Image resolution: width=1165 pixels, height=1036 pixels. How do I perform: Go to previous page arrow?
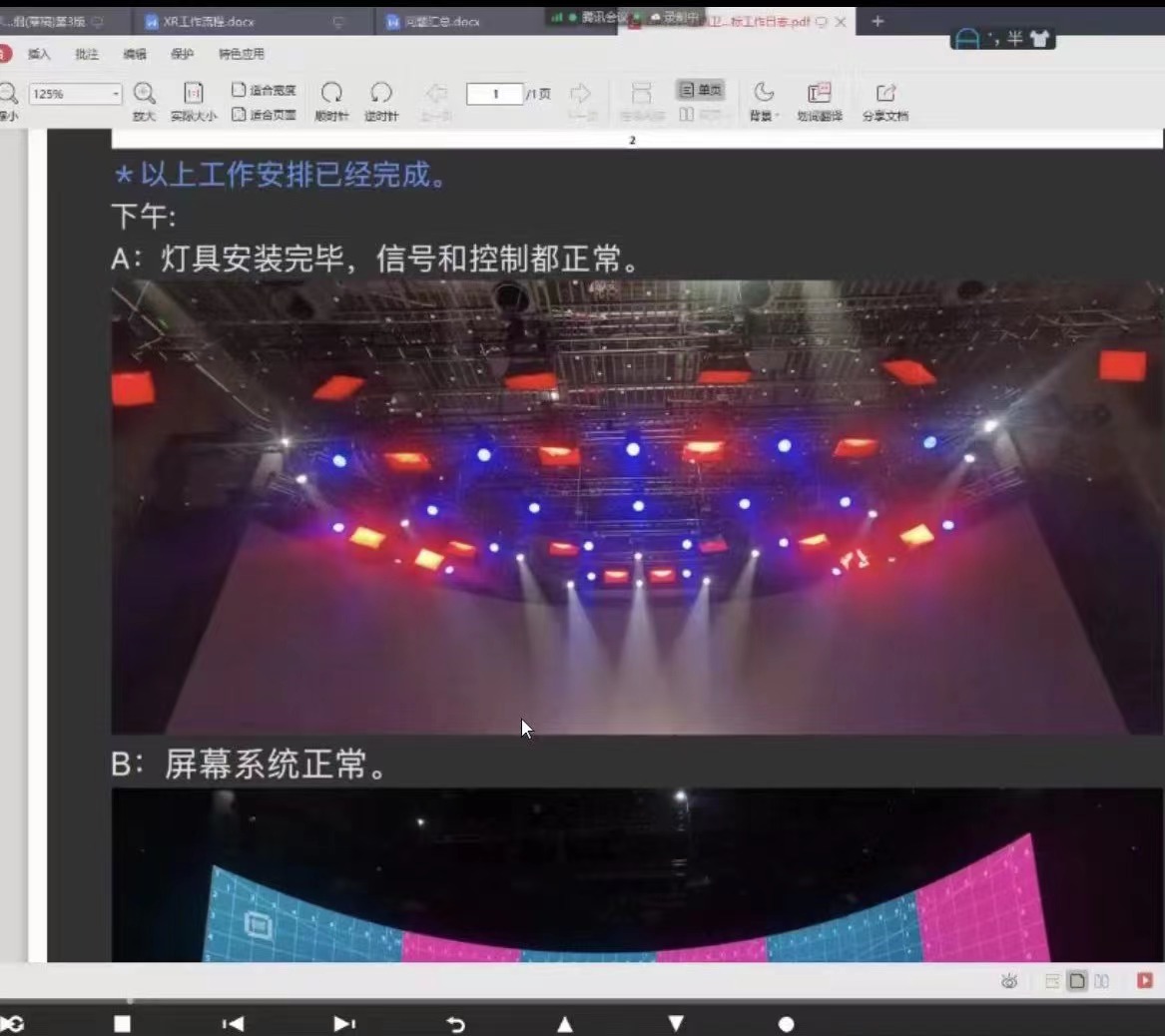436,93
